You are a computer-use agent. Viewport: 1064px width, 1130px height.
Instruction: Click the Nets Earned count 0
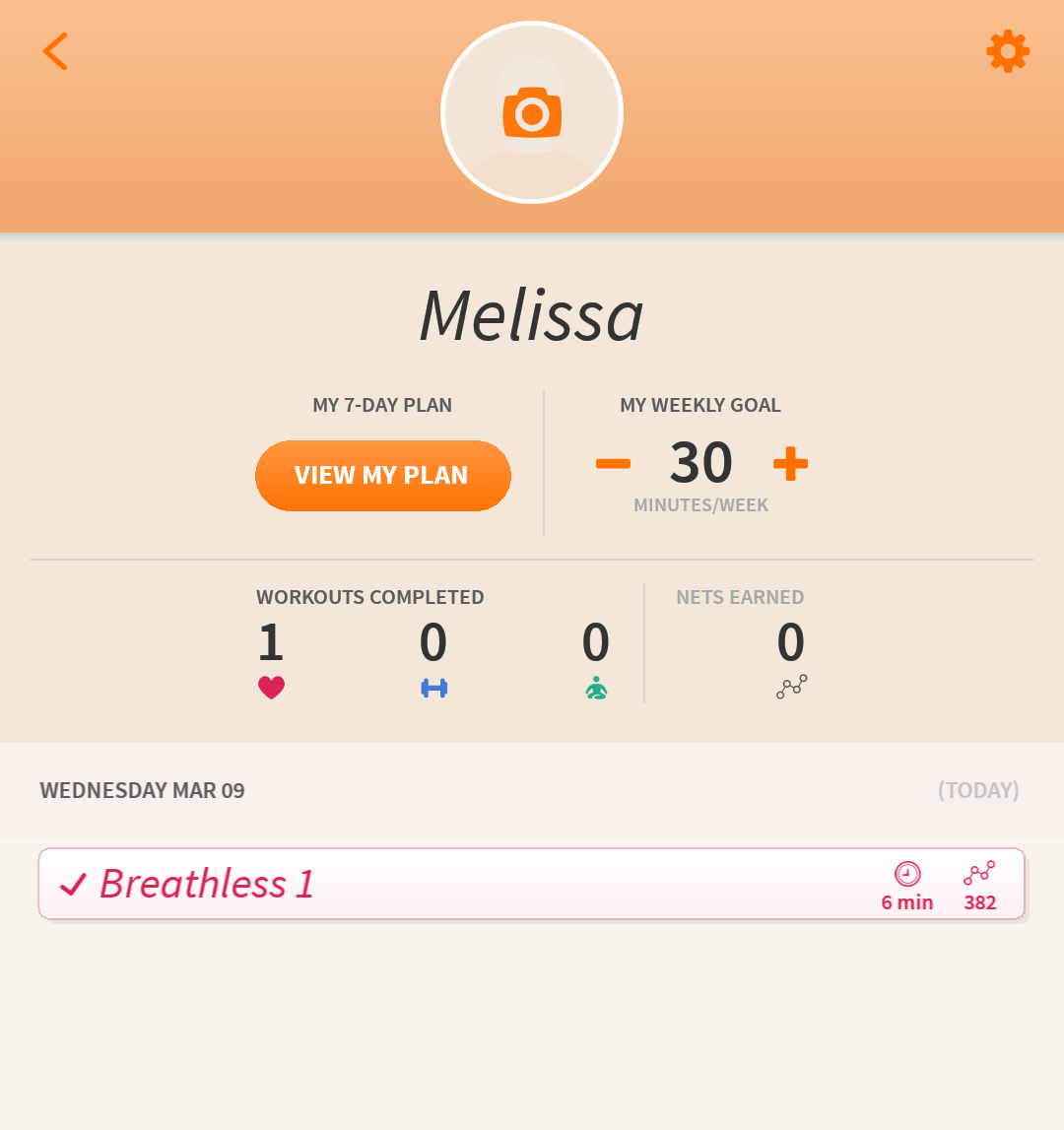point(791,642)
